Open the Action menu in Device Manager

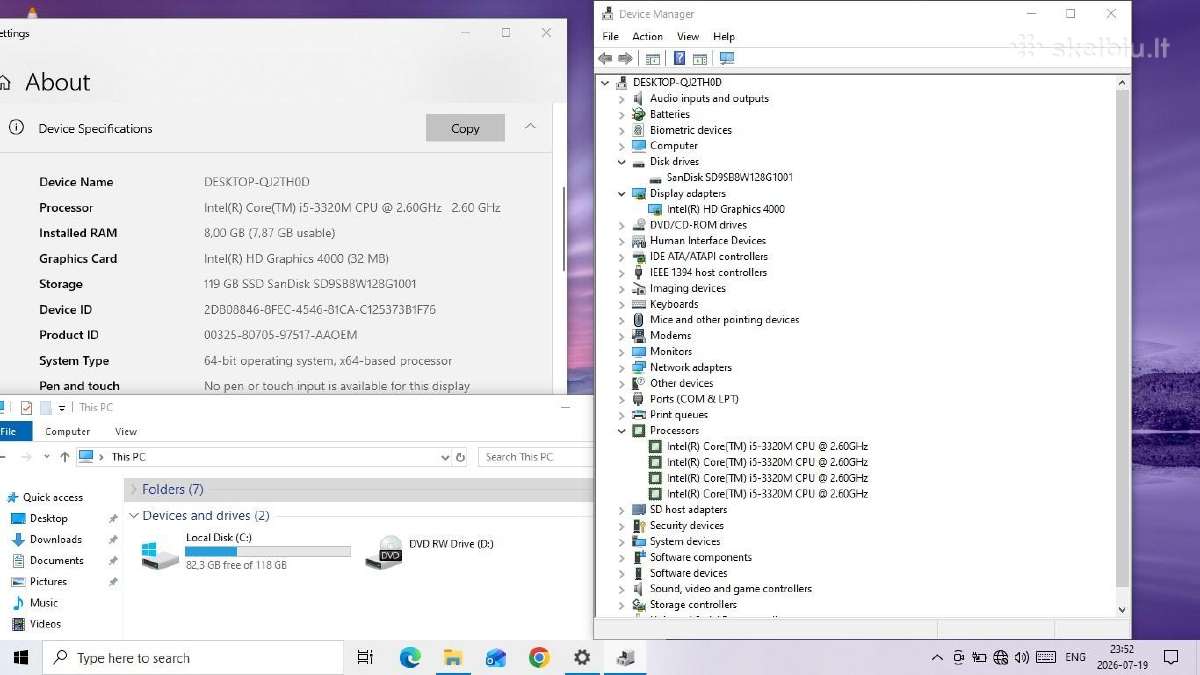pyautogui.click(x=647, y=36)
